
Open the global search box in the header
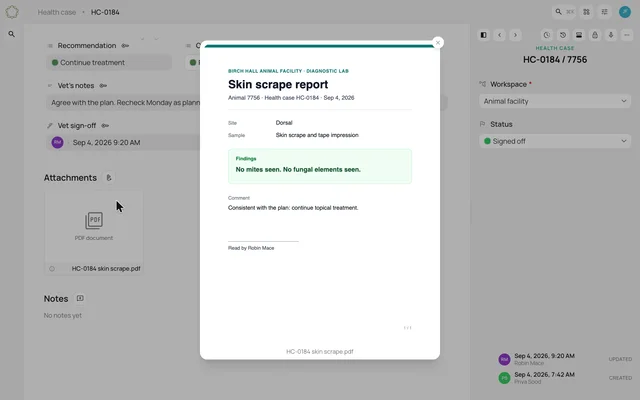click(564, 12)
